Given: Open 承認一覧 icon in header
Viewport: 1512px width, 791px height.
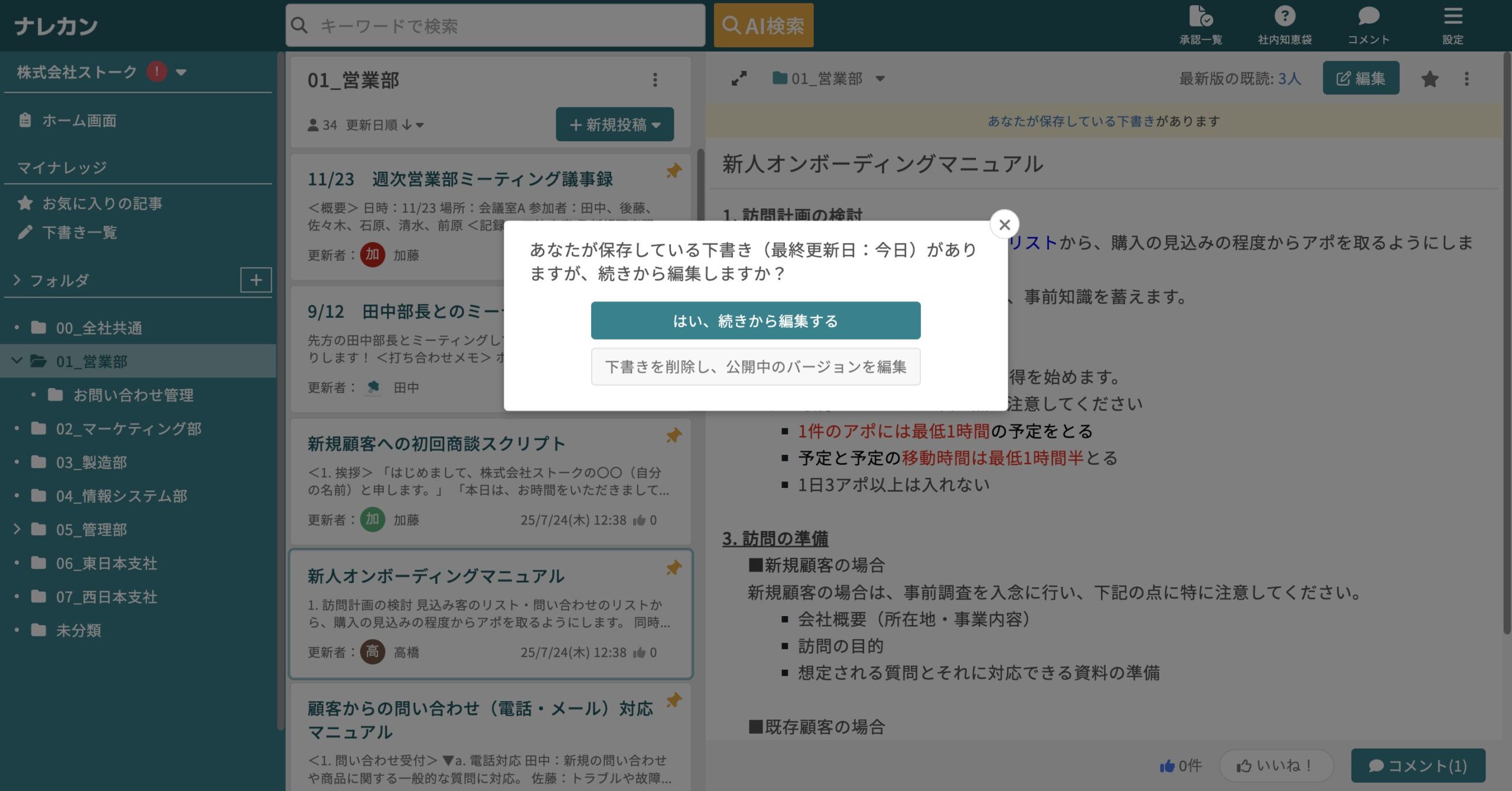Looking at the screenshot, I should pyautogui.click(x=1200, y=25).
